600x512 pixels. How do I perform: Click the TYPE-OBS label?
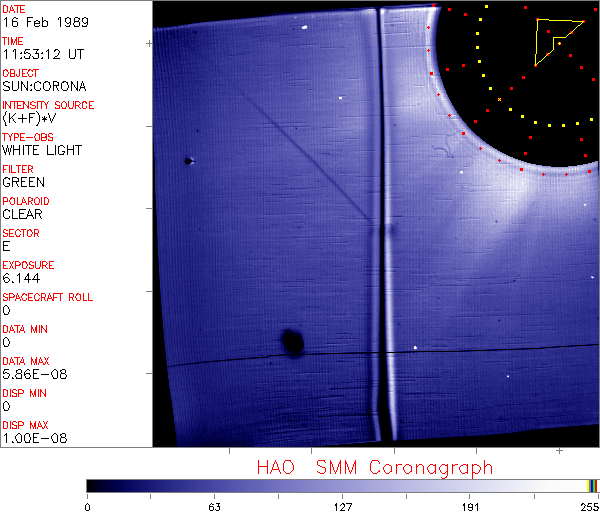(x=28, y=137)
